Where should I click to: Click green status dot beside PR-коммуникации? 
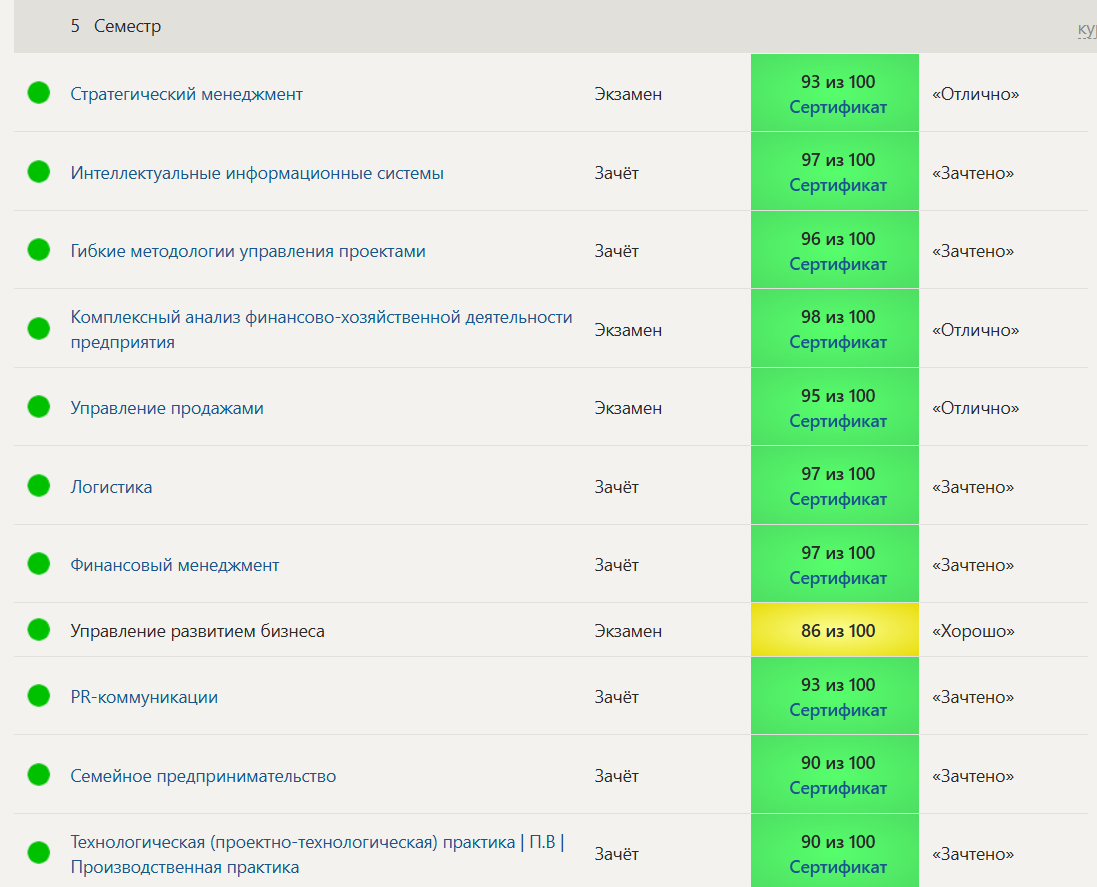coord(38,696)
